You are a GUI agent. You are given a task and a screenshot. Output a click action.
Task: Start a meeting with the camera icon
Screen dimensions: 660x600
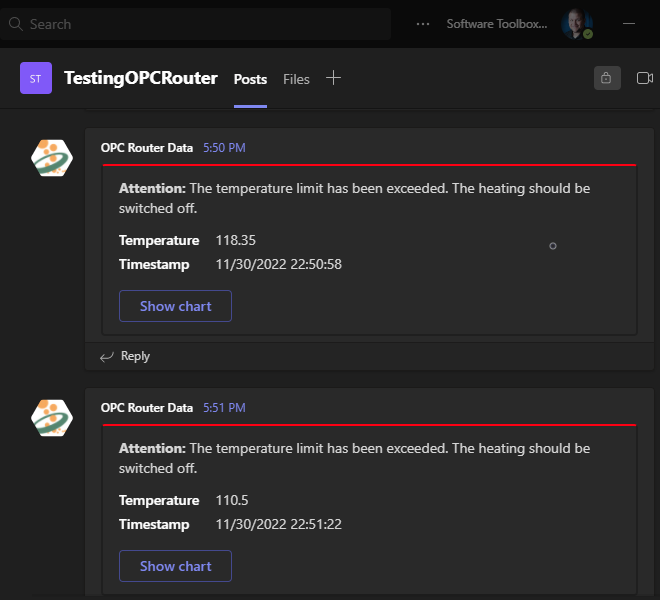coord(644,78)
